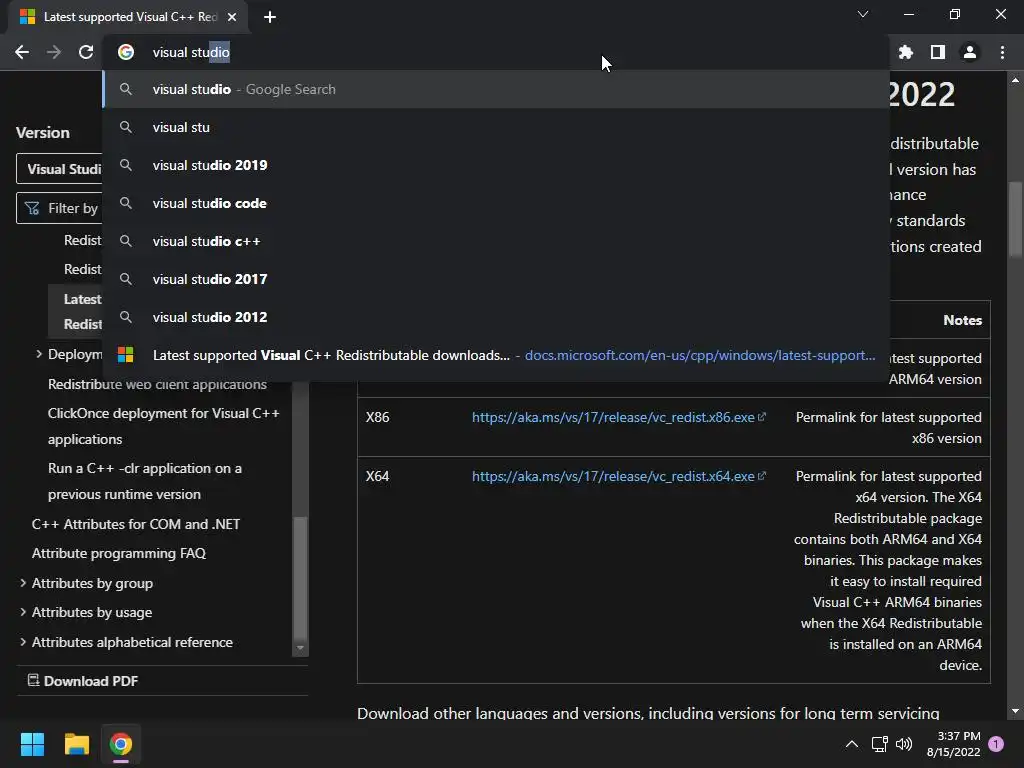
Task: Click the Download PDF button
Action: click(x=83, y=681)
